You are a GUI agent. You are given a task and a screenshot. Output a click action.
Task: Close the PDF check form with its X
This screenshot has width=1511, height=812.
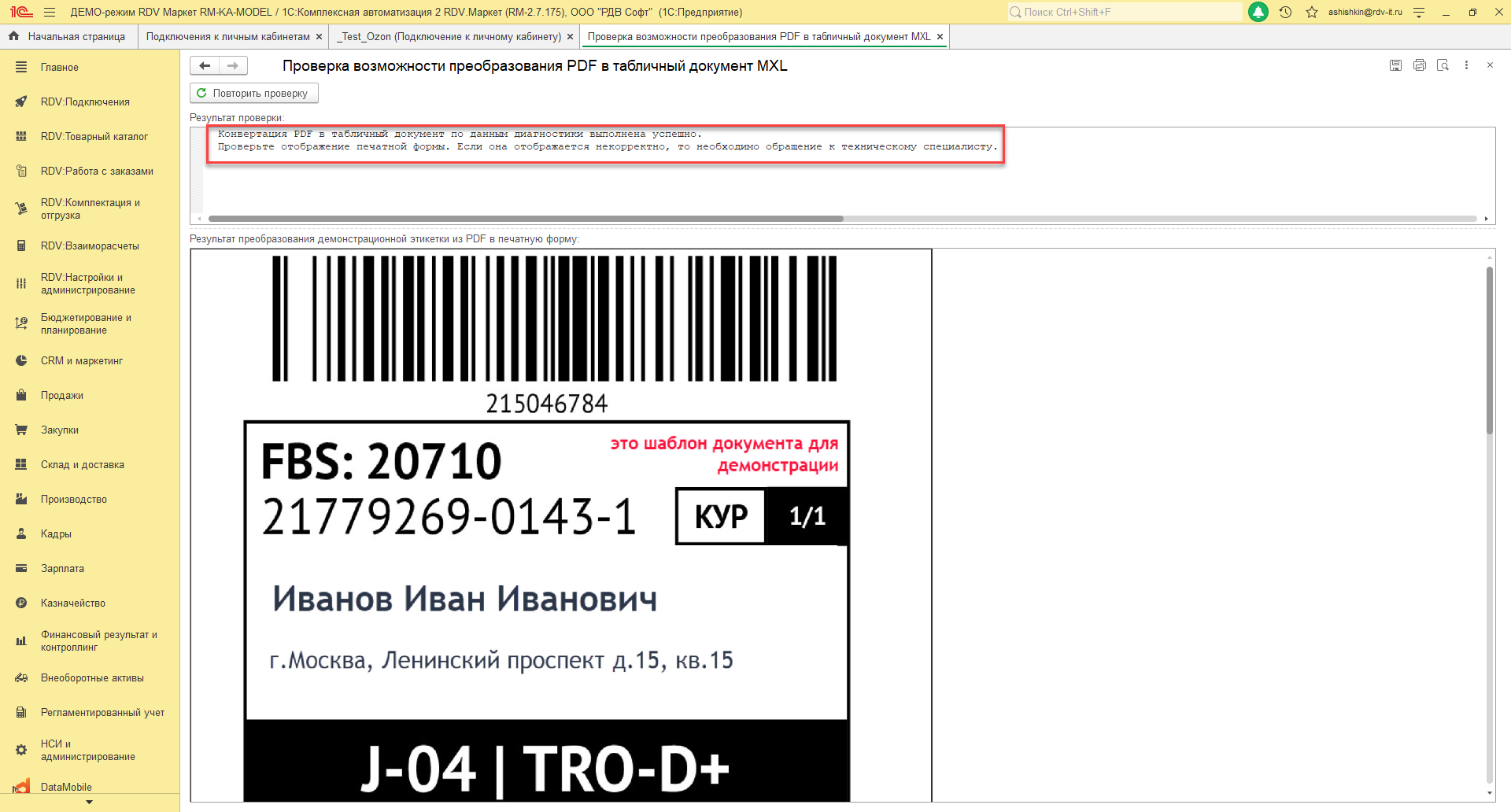1490,65
